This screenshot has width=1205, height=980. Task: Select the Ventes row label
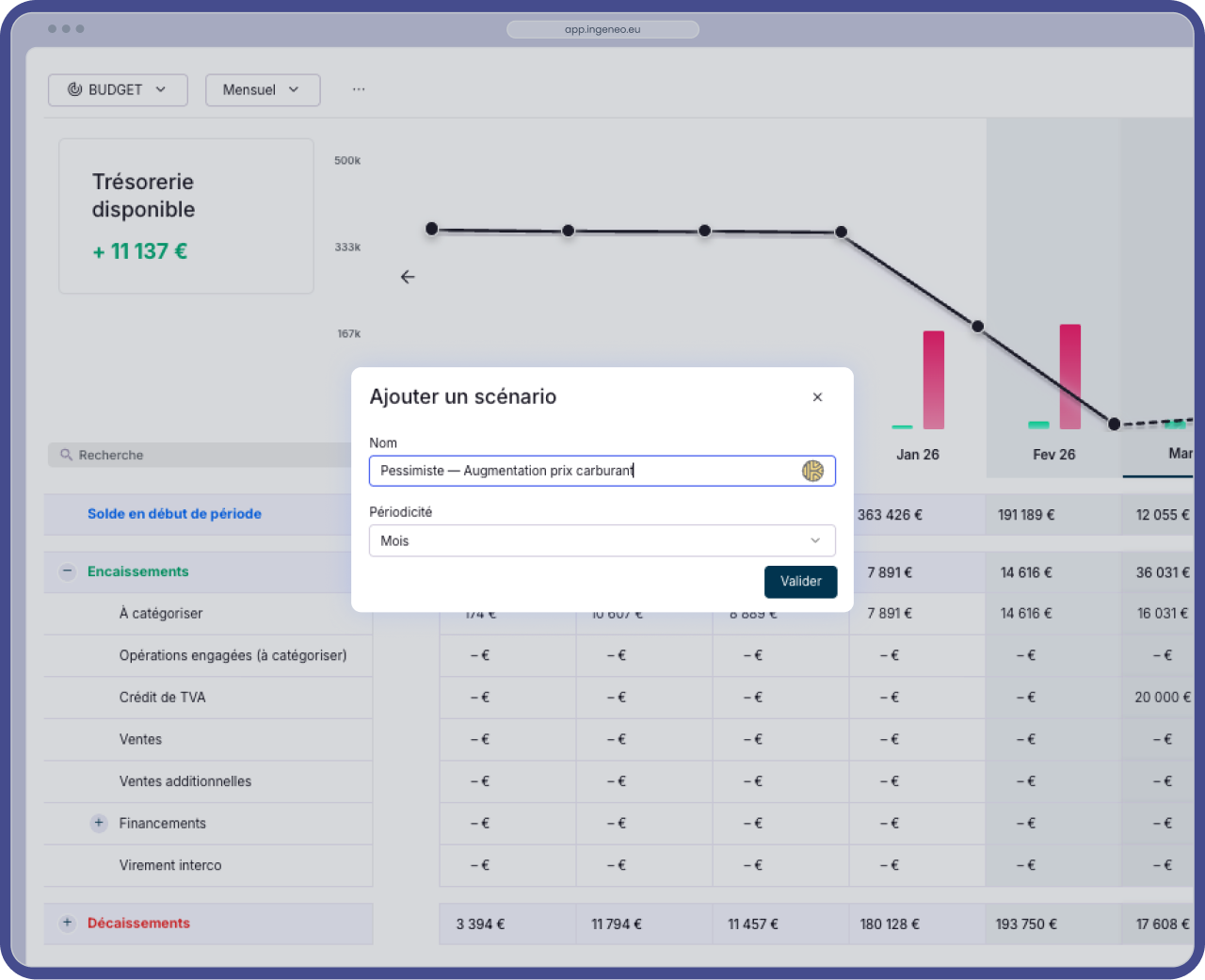click(x=140, y=739)
